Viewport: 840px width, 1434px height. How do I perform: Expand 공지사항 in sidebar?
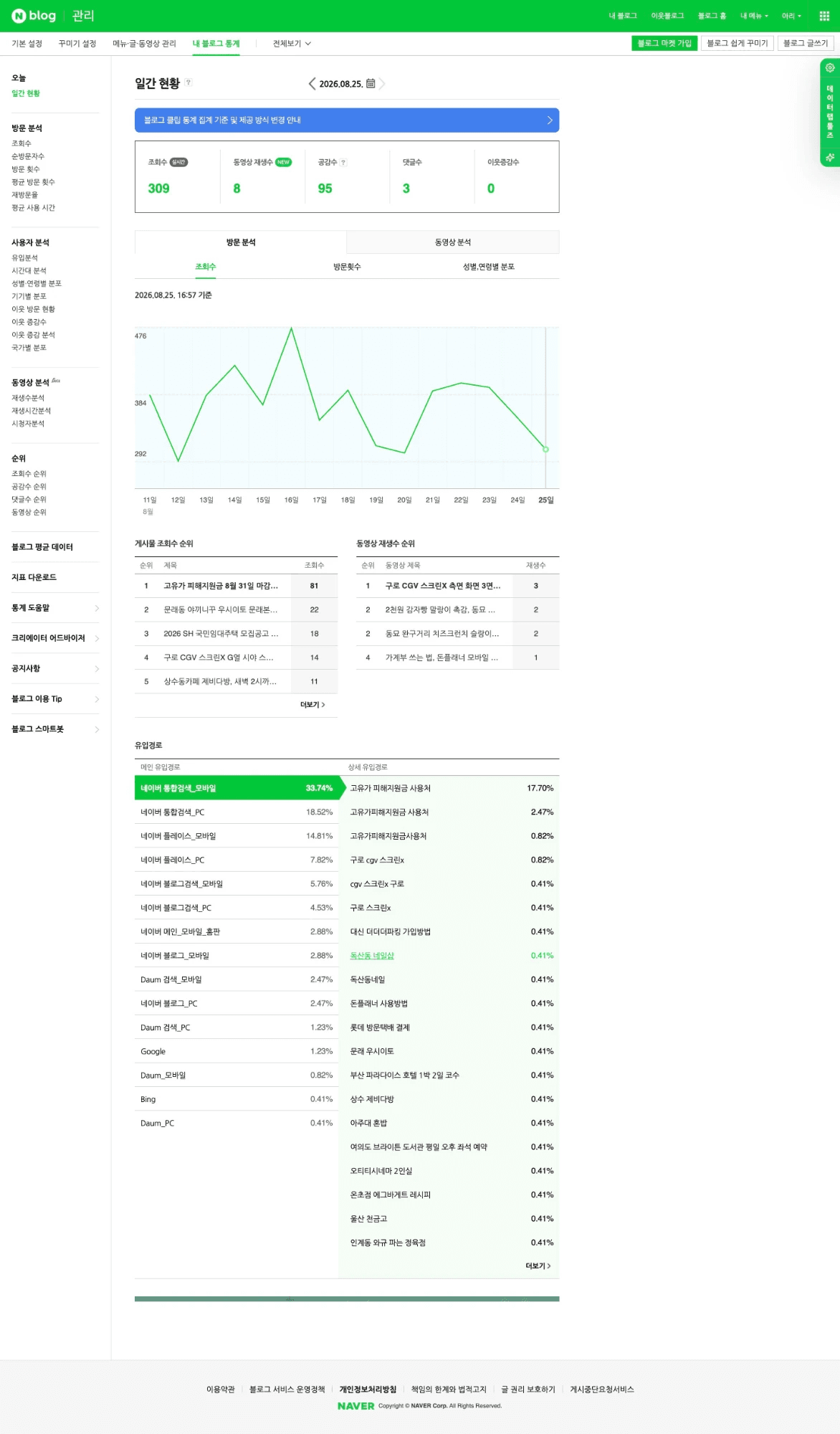[x=55, y=668]
